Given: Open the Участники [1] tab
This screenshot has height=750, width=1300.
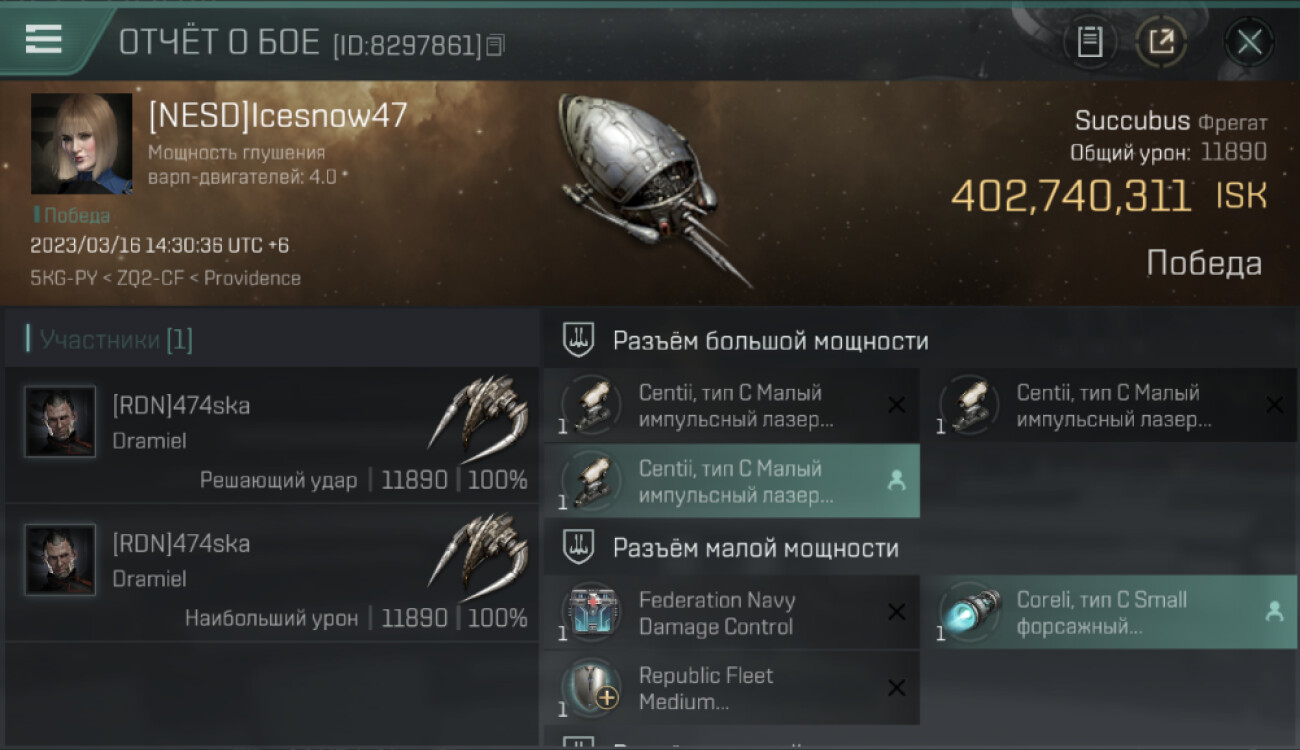Looking at the screenshot, I should [x=116, y=340].
